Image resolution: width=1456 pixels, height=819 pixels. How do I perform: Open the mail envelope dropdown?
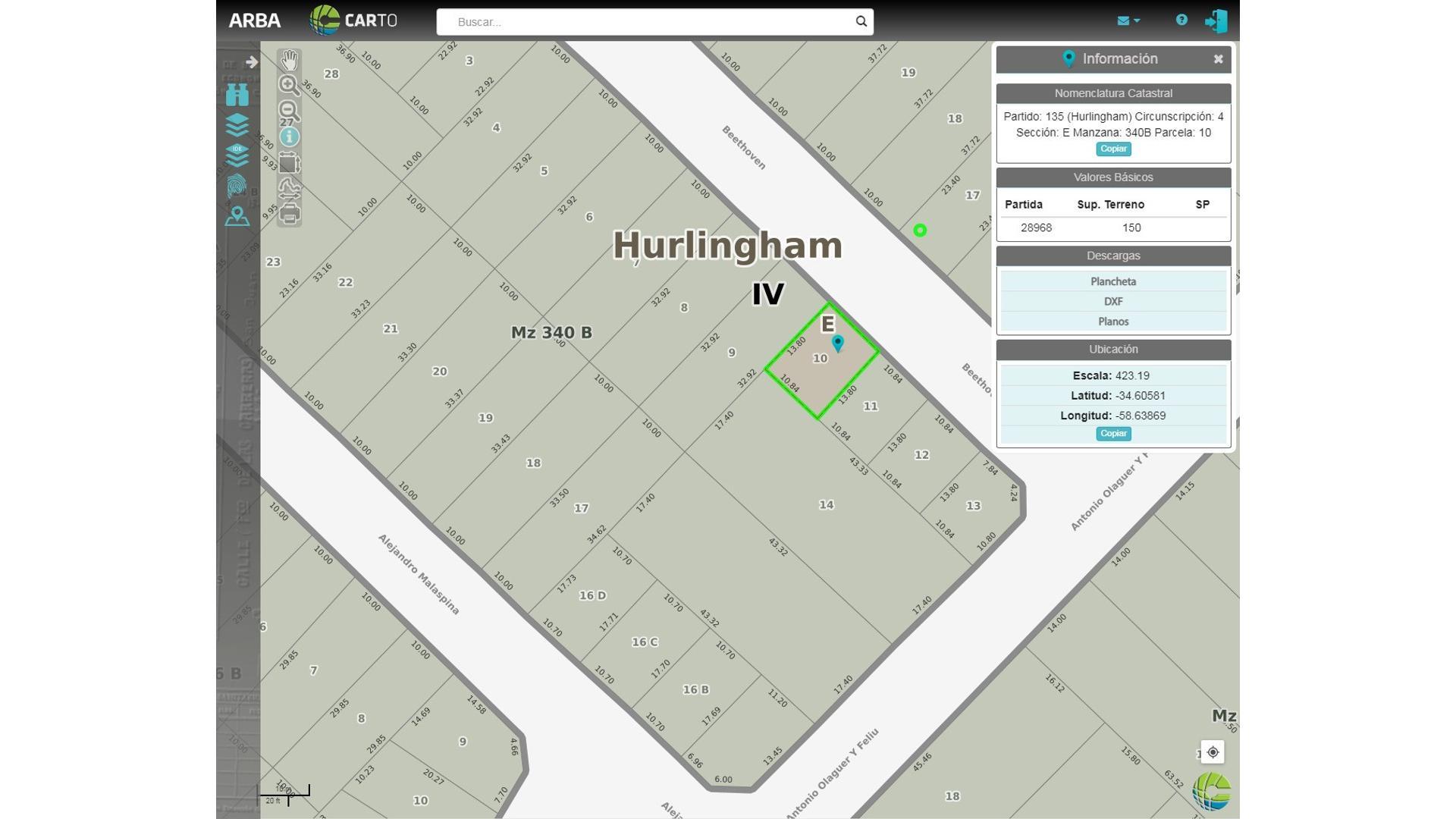click(1128, 20)
